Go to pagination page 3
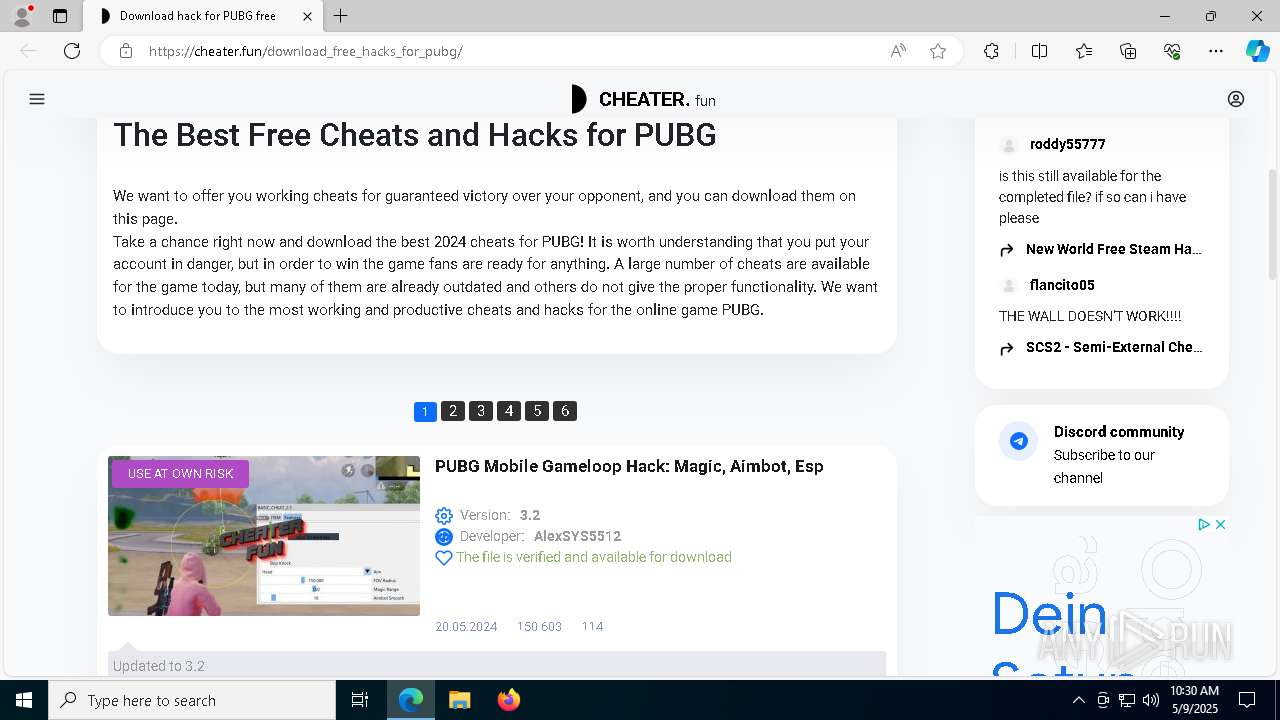Image resolution: width=1280 pixels, height=720 pixels. pyautogui.click(x=481, y=411)
